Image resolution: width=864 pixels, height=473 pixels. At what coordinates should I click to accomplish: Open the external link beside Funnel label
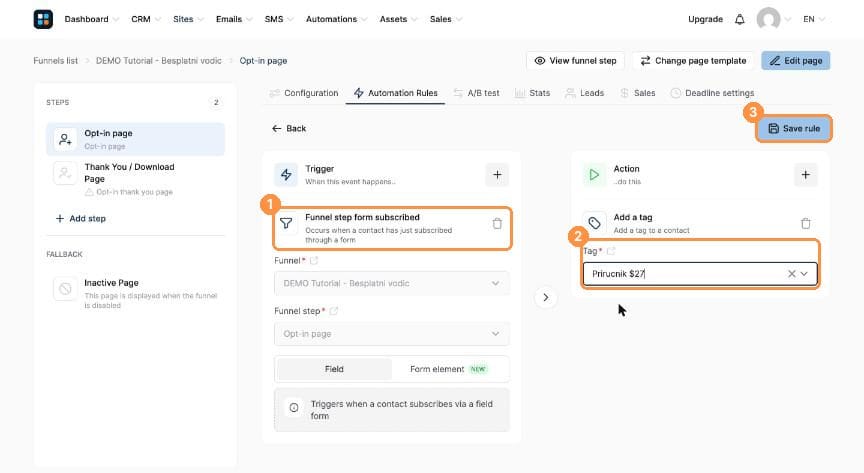(314, 261)
